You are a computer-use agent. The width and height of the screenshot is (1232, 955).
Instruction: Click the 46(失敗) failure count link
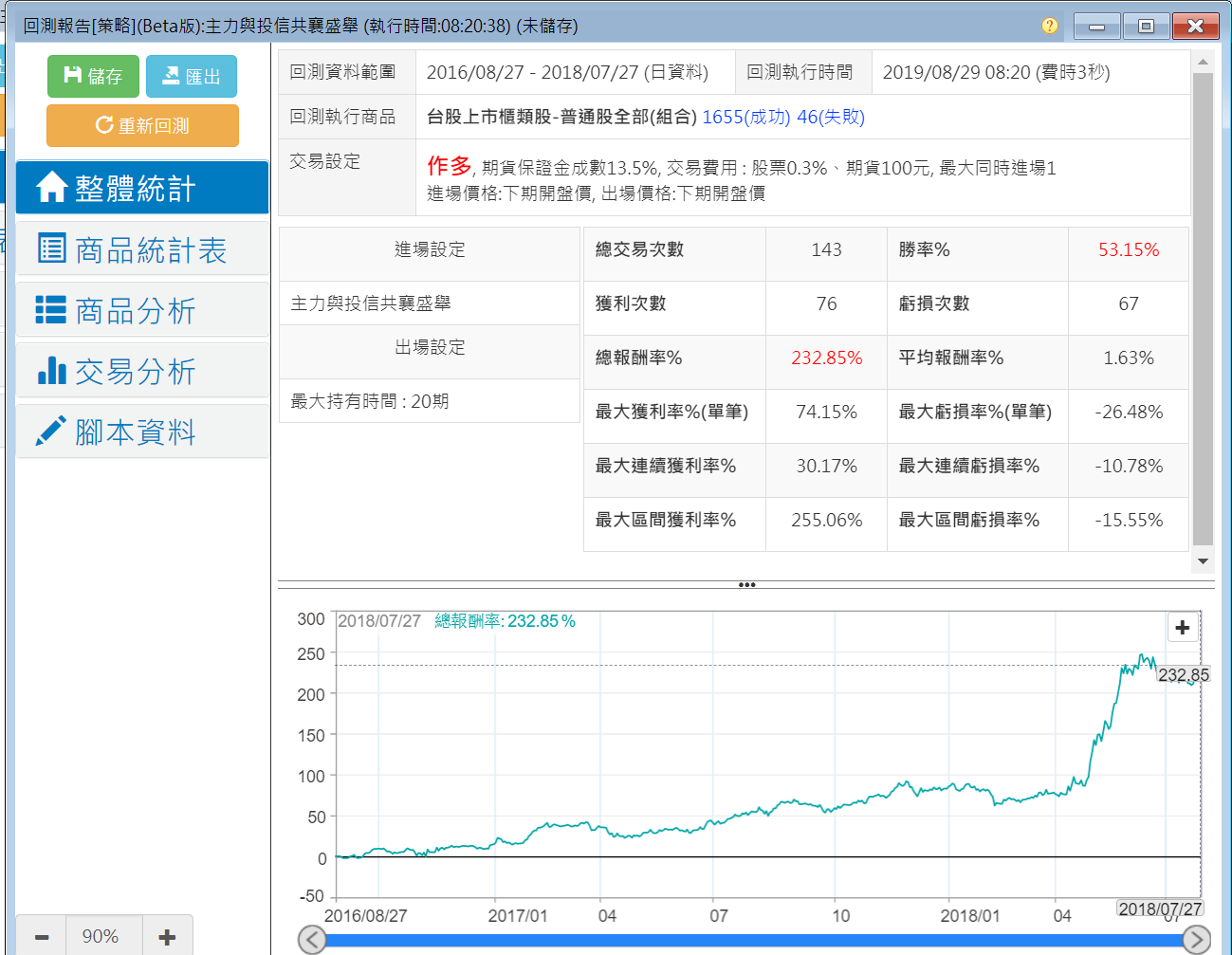click(x=831, y=117)
